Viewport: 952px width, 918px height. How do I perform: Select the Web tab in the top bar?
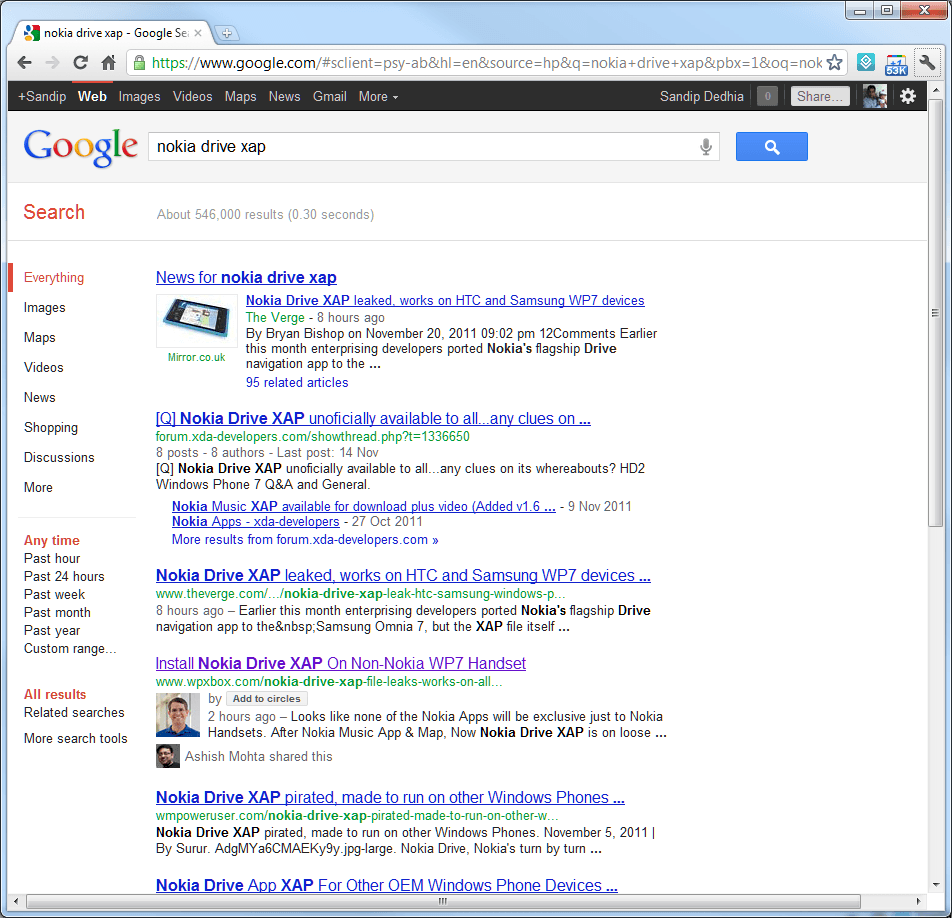click(92, 97)
